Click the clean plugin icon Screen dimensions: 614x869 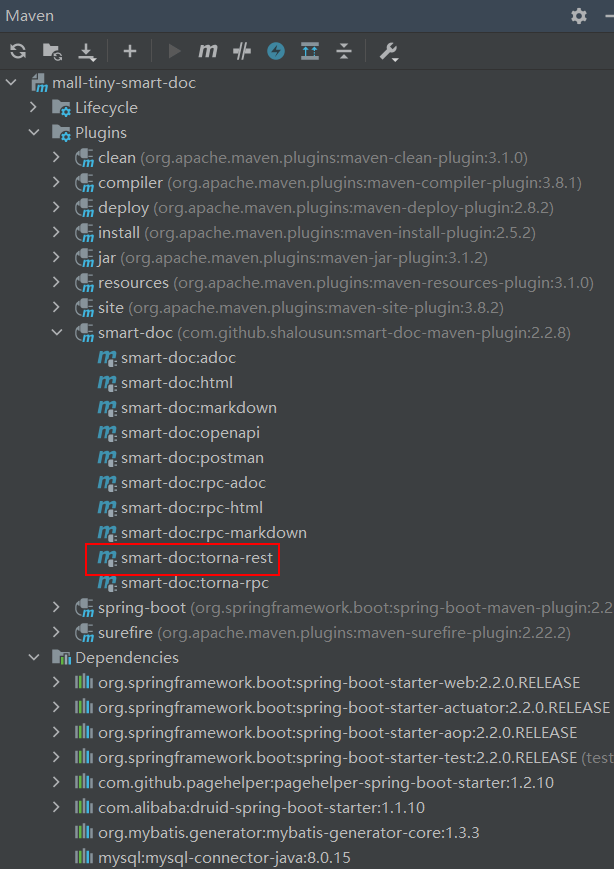tap(84, 158)
